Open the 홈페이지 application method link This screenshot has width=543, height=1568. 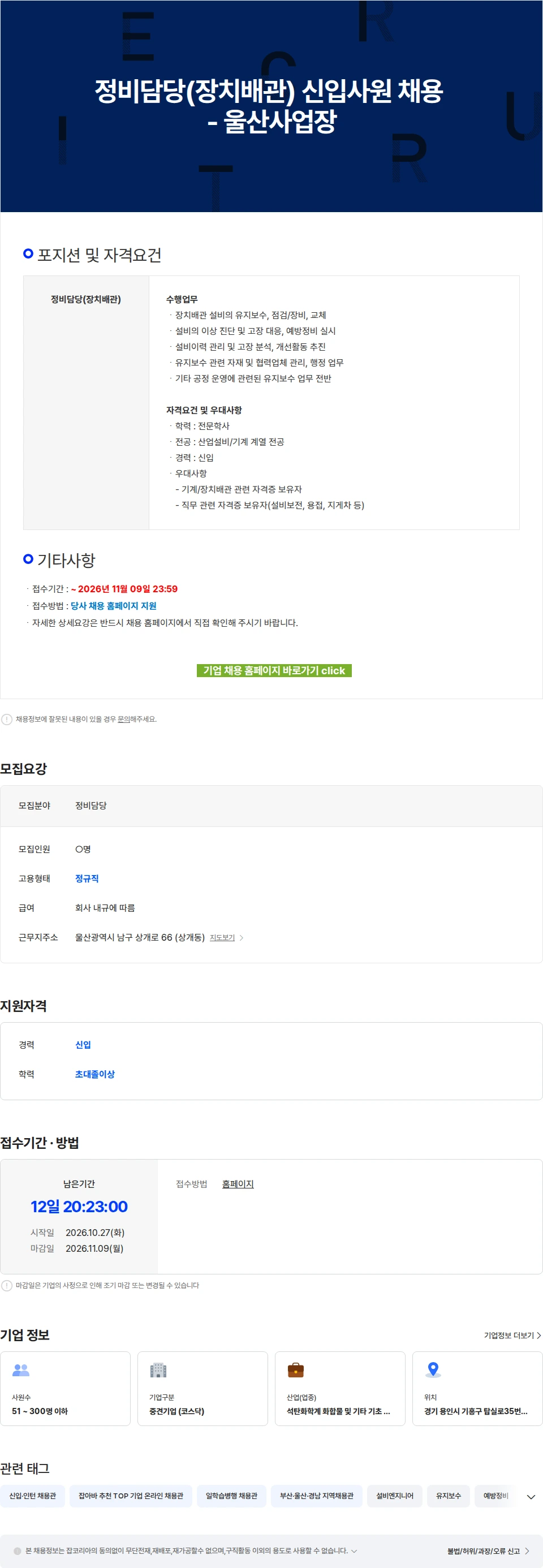(238, 1183)
